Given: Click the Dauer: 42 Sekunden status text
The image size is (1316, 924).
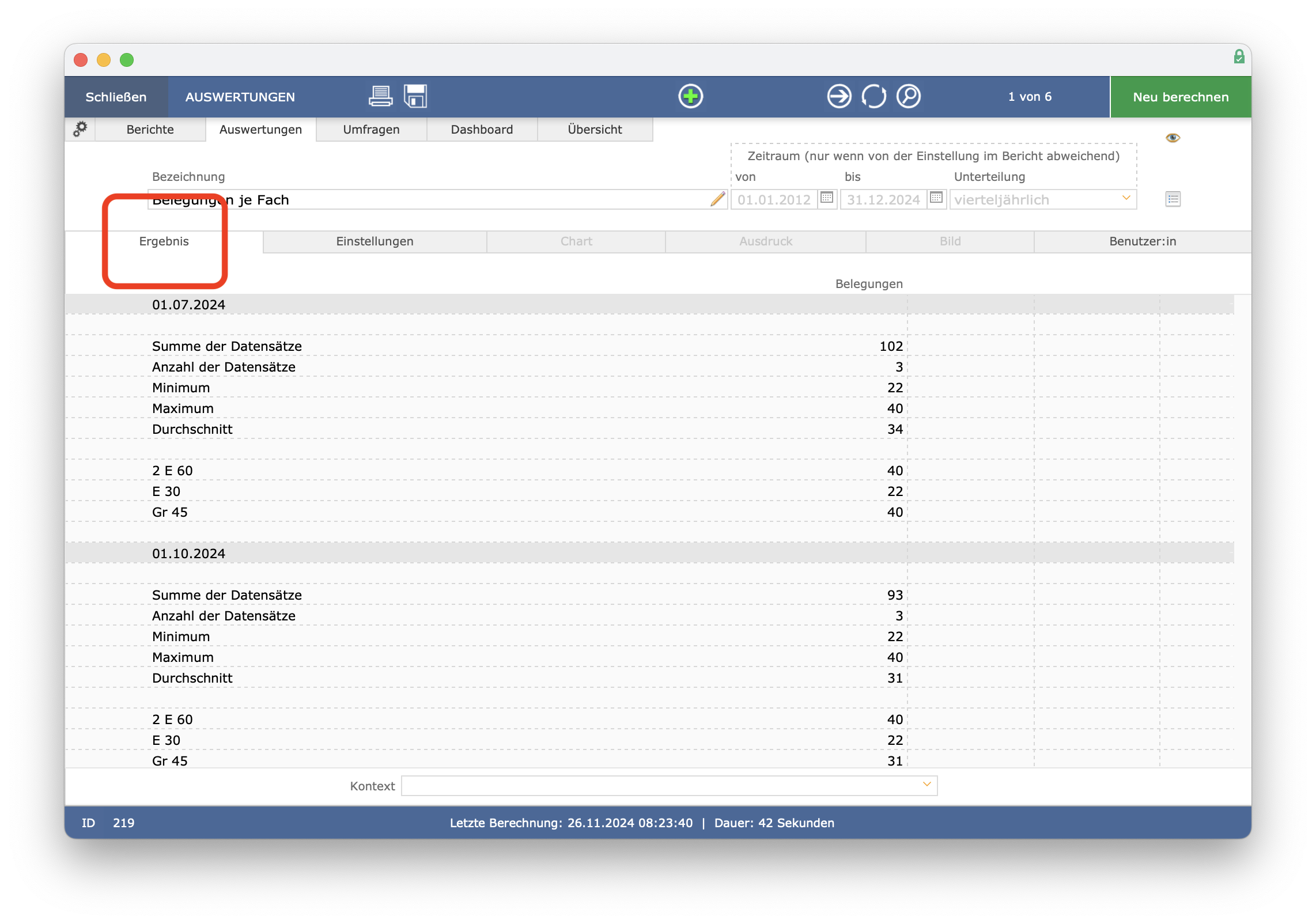Looking at the screenshot, I should pos(774,823).
